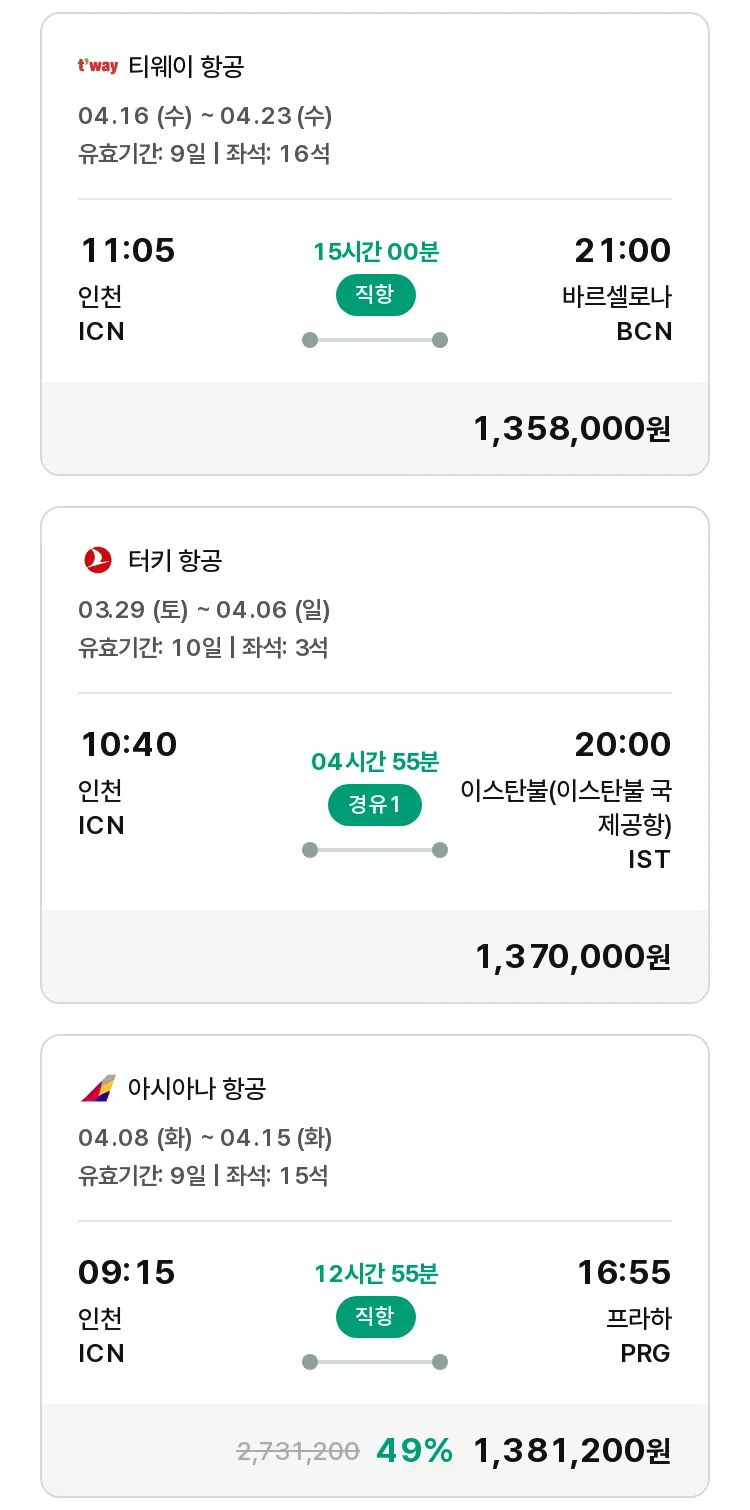750x1510 pixels.
Task: Tap the 프라하 PRG destination
Action: point(639,1336)
